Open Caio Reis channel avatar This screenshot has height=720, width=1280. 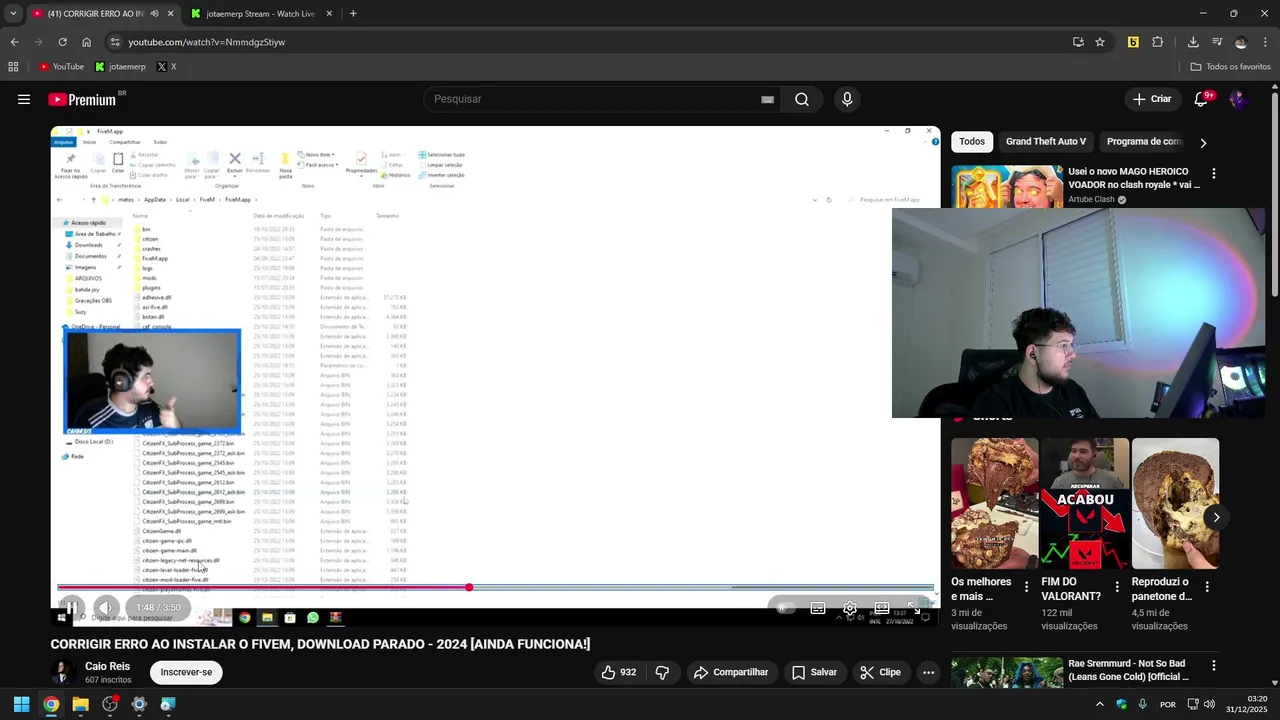click(62, 672)
